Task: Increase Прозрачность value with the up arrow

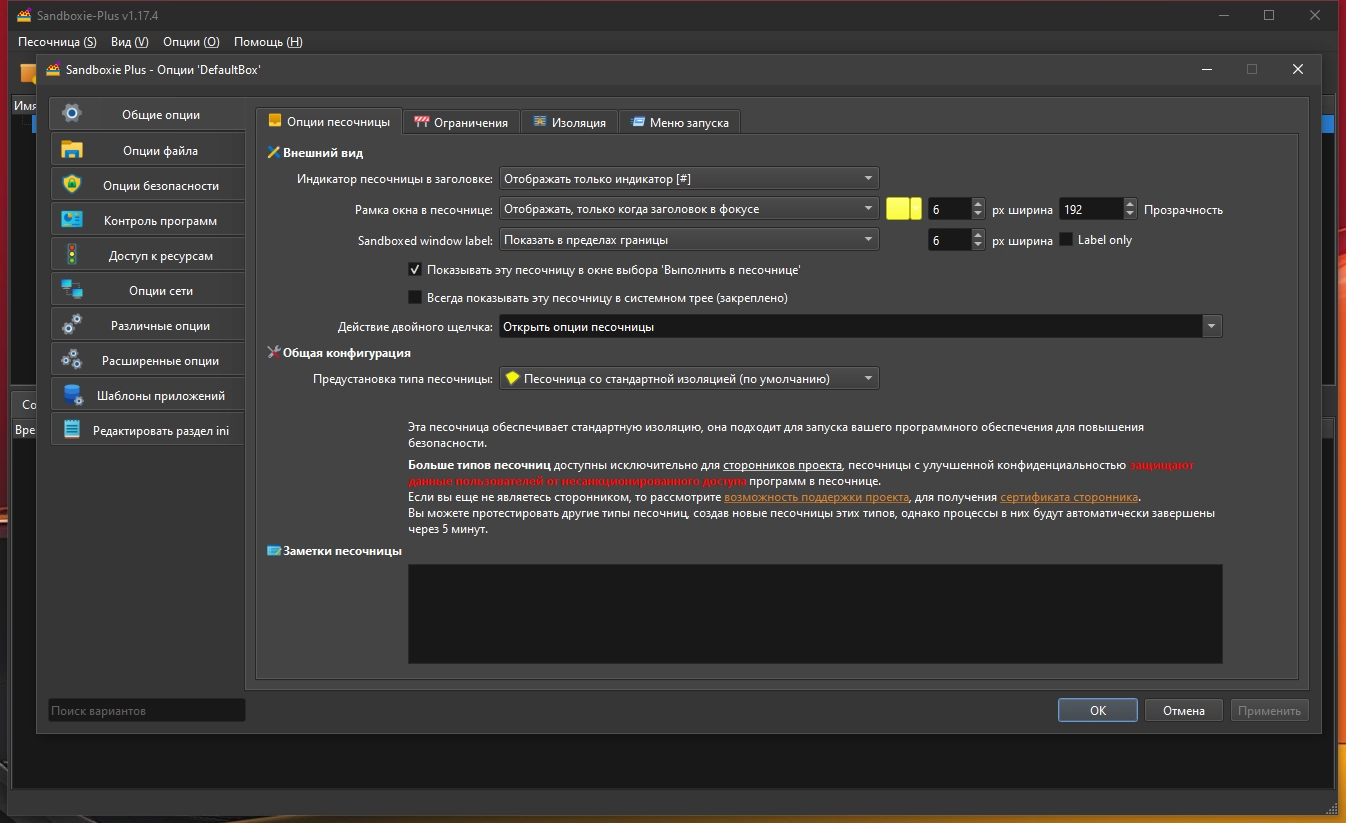Action: [1130, 204]
